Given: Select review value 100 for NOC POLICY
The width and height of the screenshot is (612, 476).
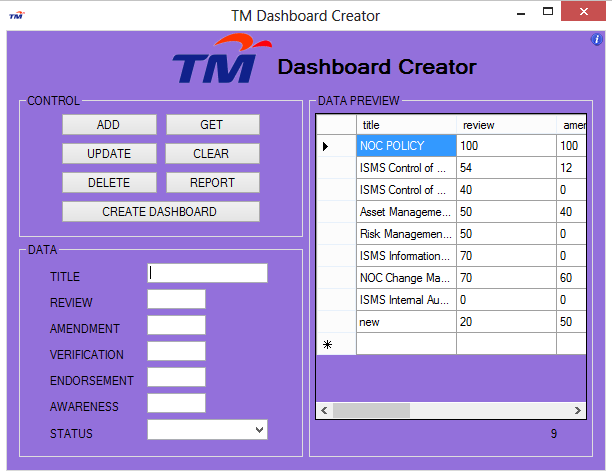Looking at the screenshot, I should click(506, 146).
